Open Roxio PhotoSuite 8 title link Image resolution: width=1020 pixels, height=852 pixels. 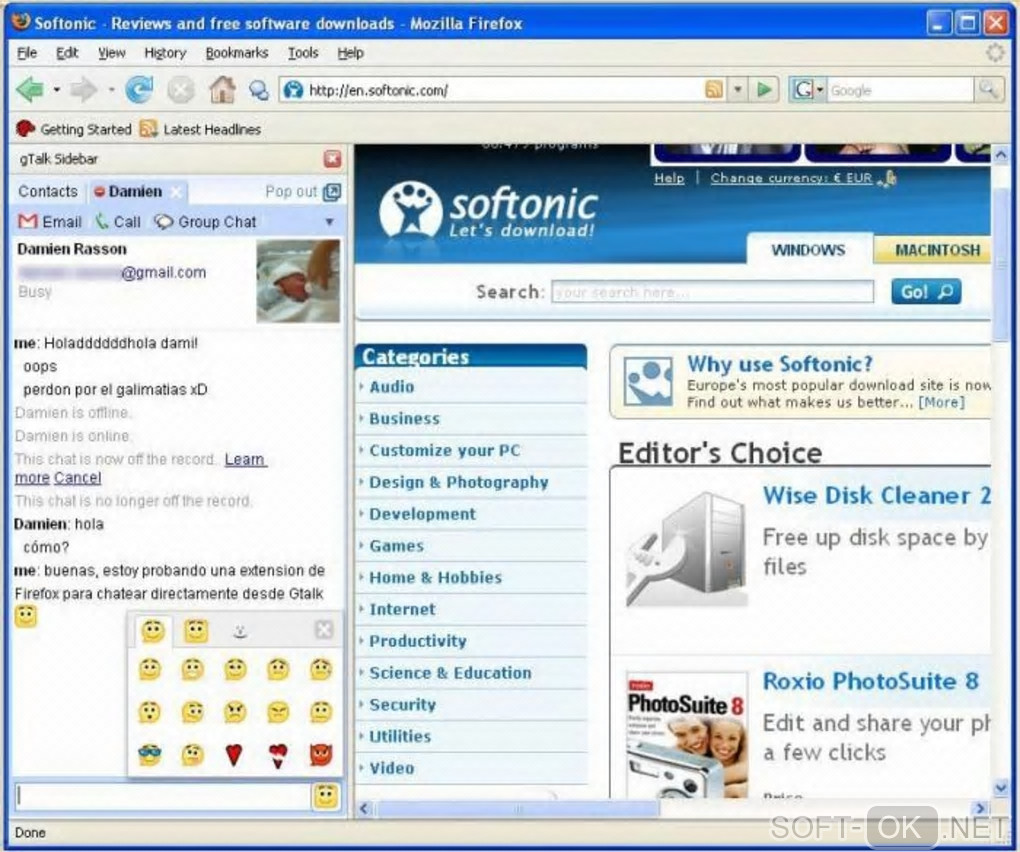(870, 681)
